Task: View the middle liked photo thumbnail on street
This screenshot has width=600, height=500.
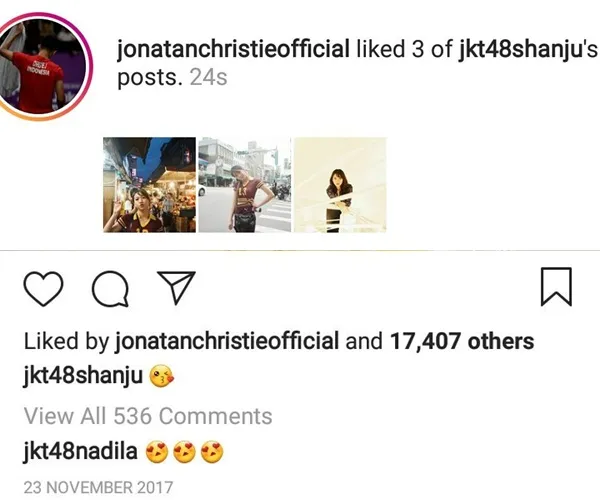Action: pos(244,184)
